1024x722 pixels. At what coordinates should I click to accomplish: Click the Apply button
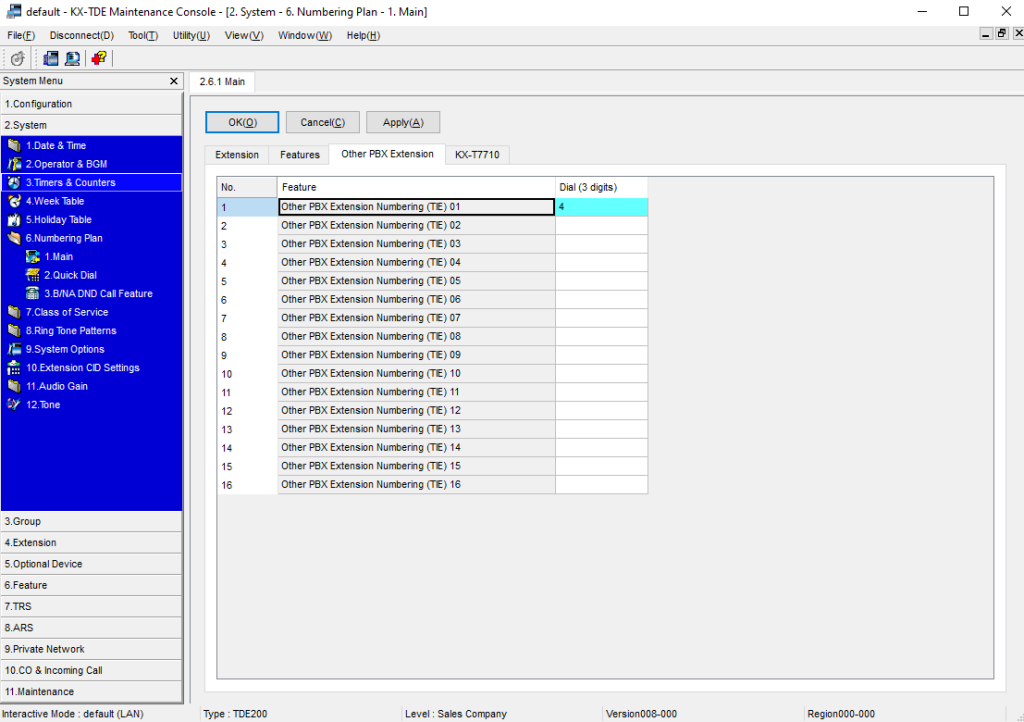(403, 122)
